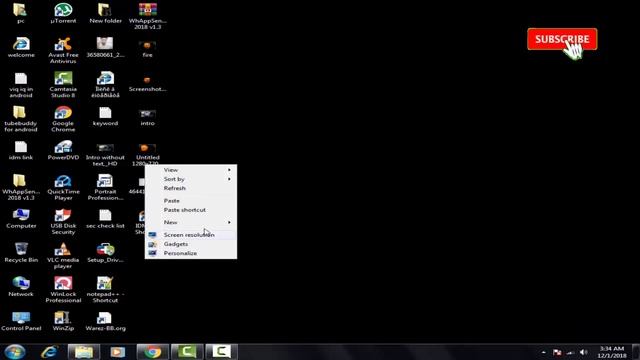Select the 'pc' folder icon
The width and height of the screenshot is (640, 360).
[x=20, y=13]
